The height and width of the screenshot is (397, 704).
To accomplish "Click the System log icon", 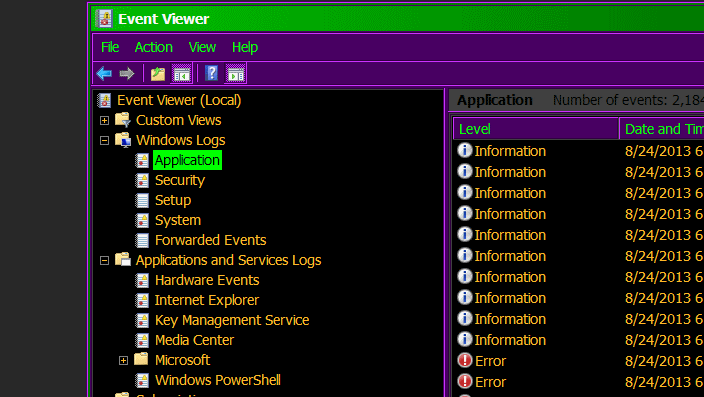I will tap(142, 220).
